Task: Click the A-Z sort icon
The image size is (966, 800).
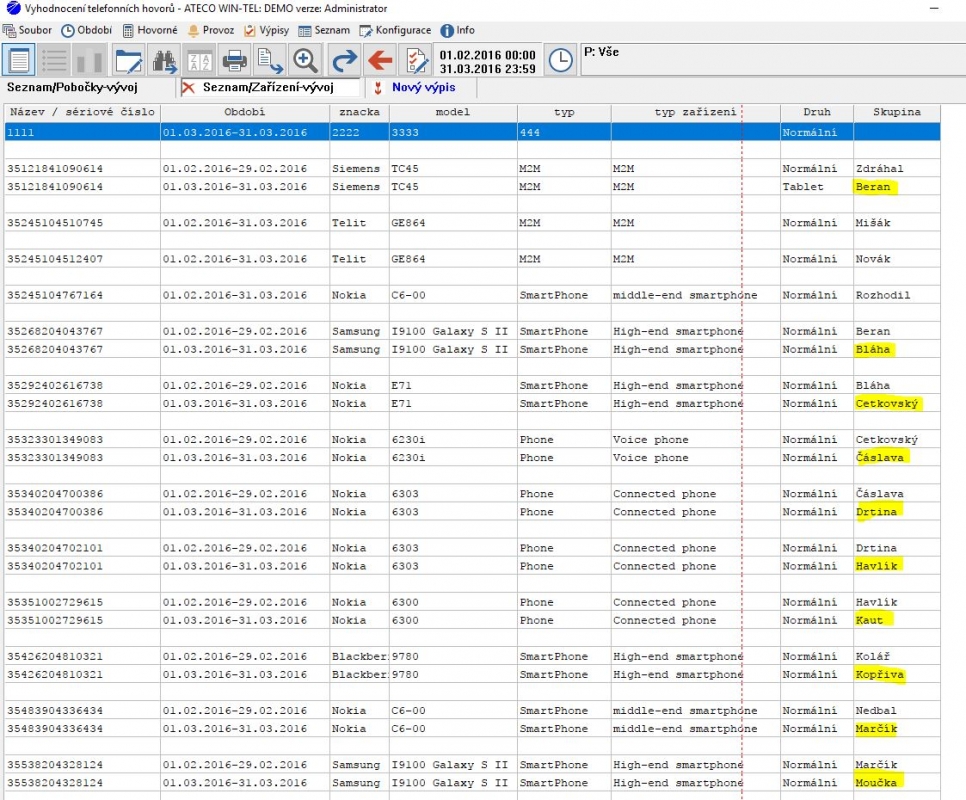Action: click(x=200, y=60)
